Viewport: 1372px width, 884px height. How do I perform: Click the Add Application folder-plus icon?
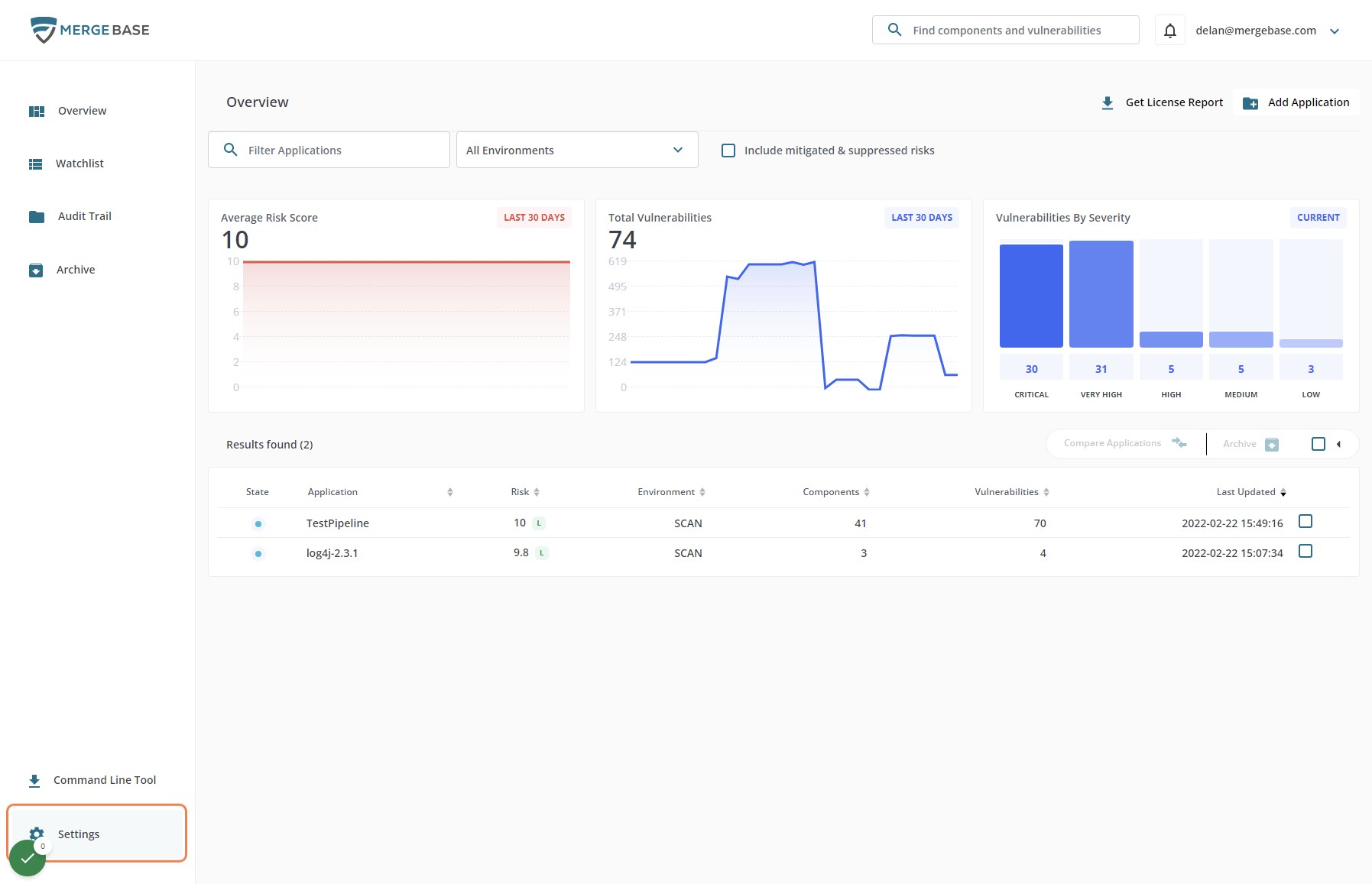pos(1250,102)
